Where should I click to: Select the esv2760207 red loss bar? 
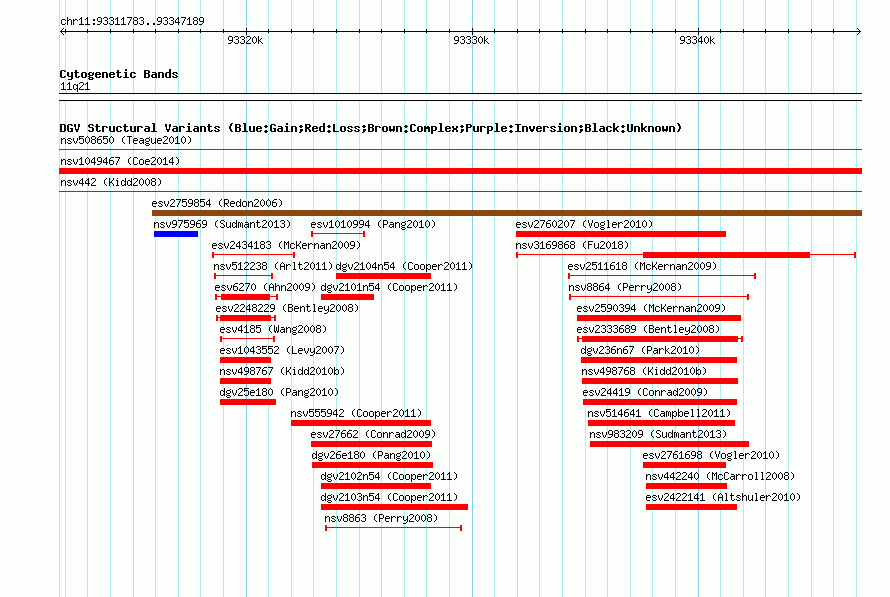[x=621, y=234]
